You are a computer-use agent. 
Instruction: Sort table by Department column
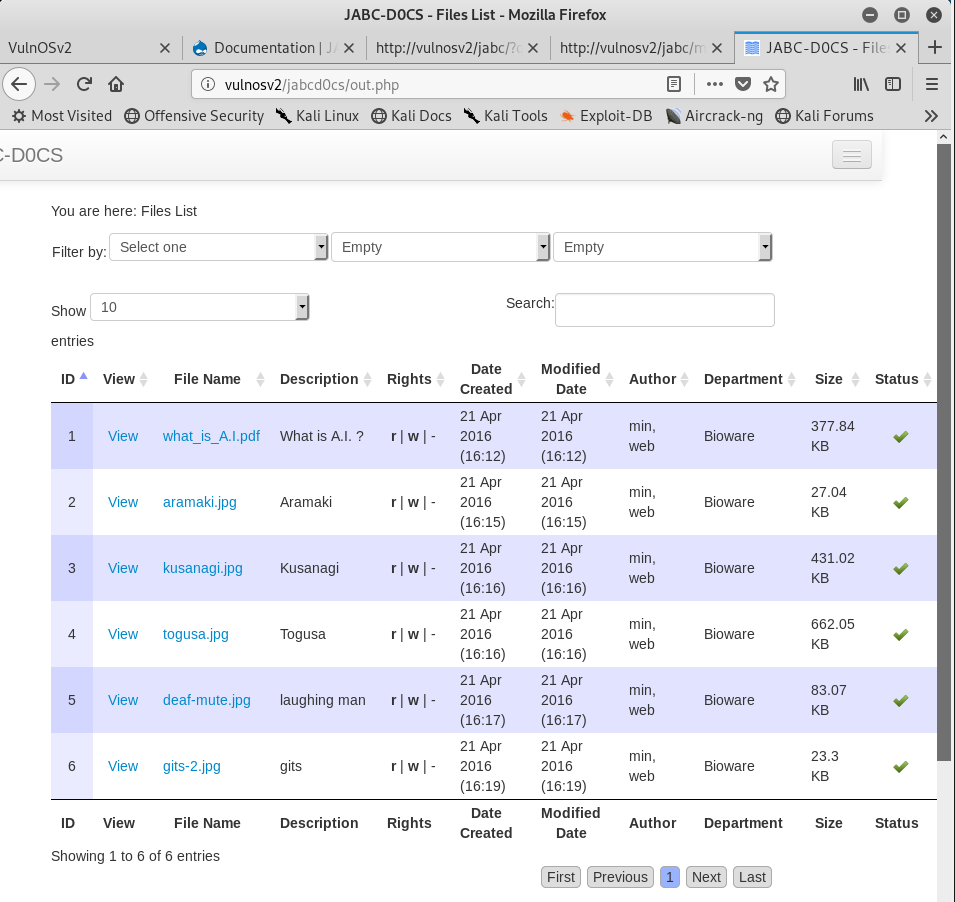750,379
